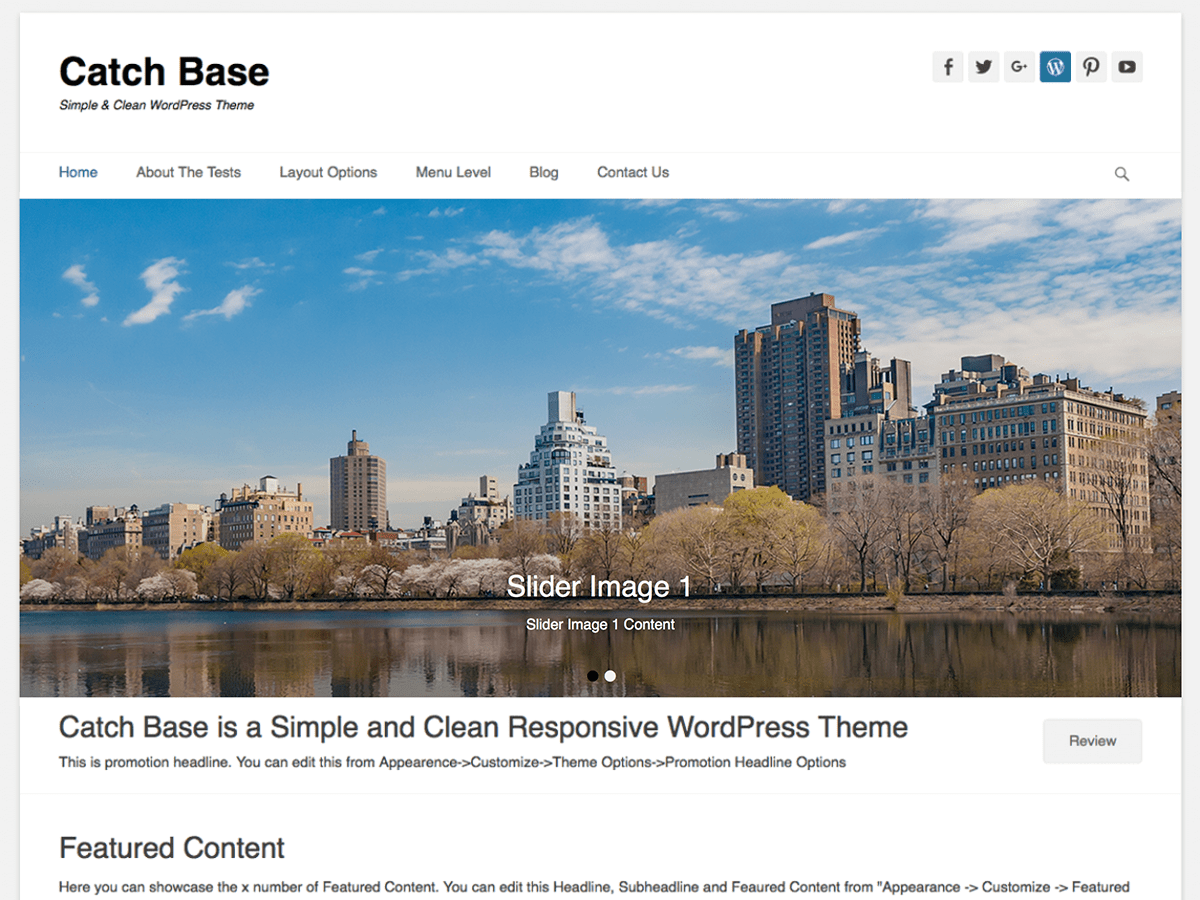The height and width of the screenshot is (900, 1200).
Task: Open the Slider Image 1 link
Action: click(x=600, y=587)
